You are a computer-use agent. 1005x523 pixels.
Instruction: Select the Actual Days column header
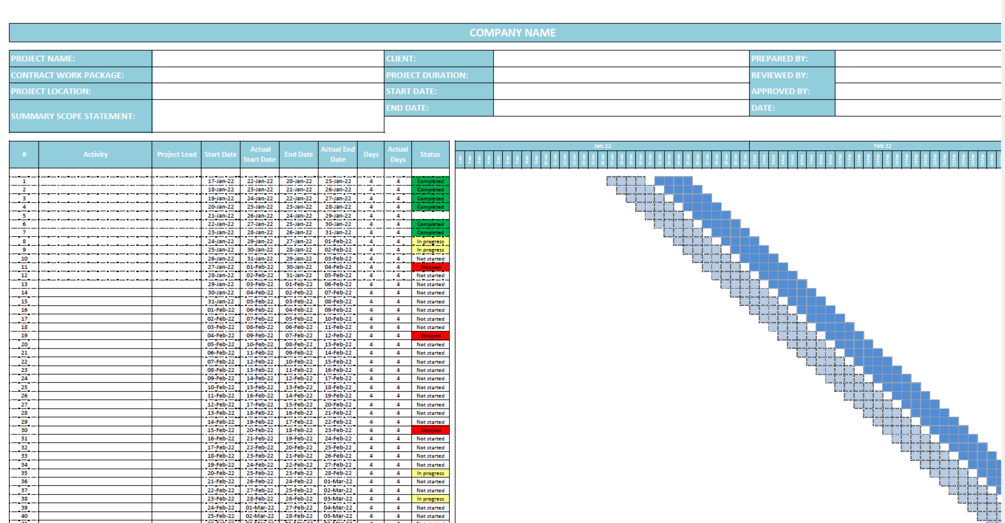click(x=398, y=154)
